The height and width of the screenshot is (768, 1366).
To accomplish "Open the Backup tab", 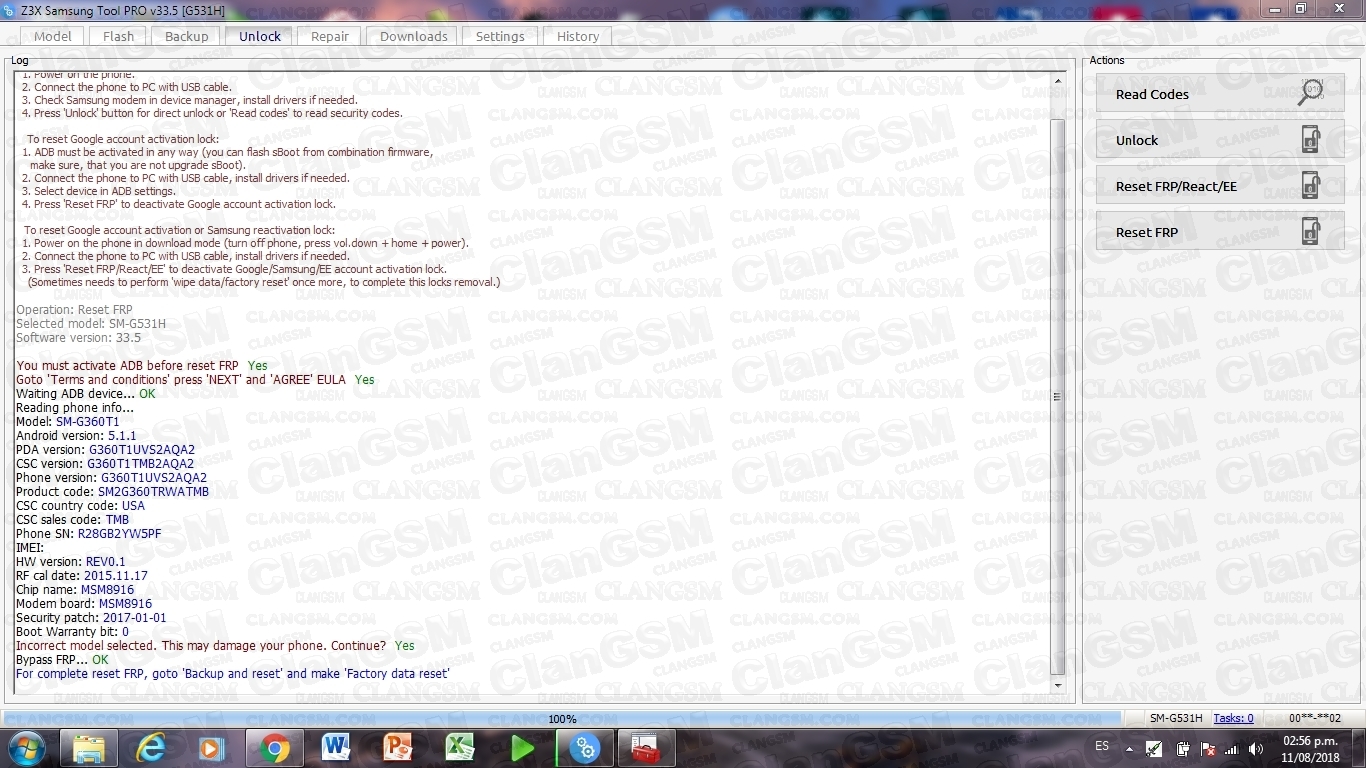I will coord(187,36).
